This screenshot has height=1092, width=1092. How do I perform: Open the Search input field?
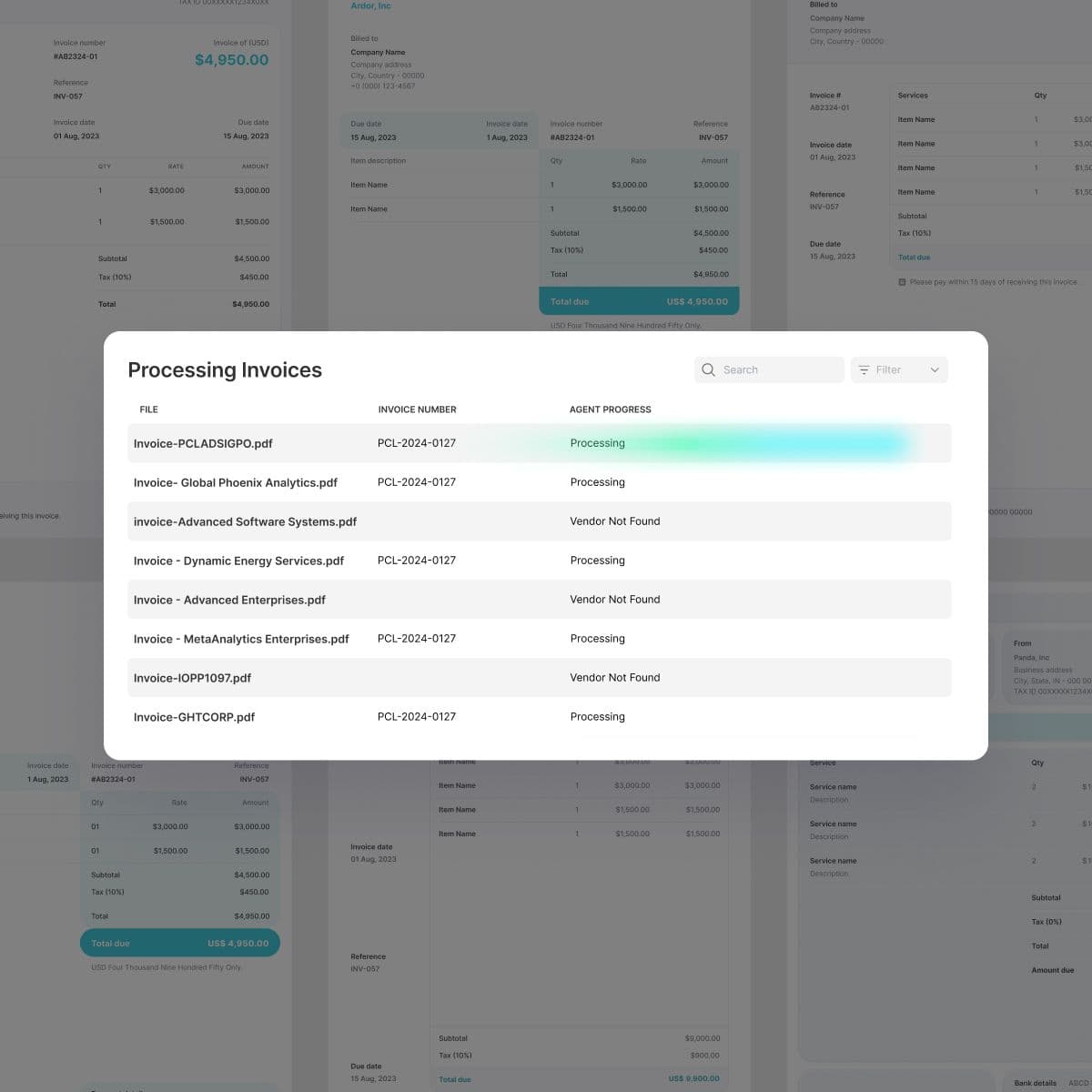click(x=778, y=369)
